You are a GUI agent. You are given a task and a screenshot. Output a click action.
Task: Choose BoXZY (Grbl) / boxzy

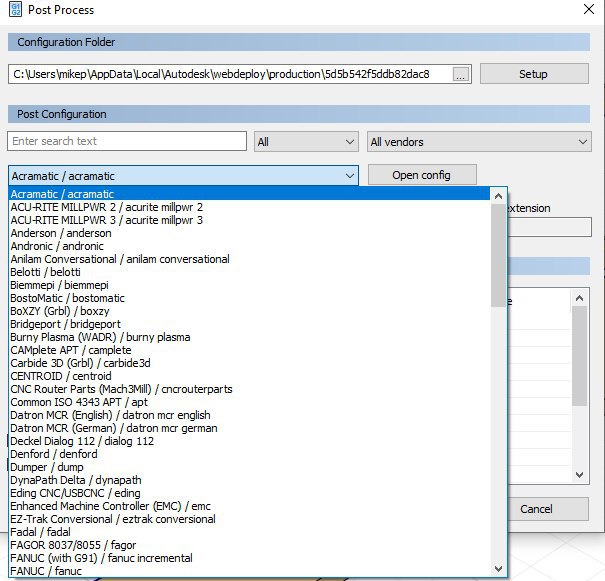point(249,311)
